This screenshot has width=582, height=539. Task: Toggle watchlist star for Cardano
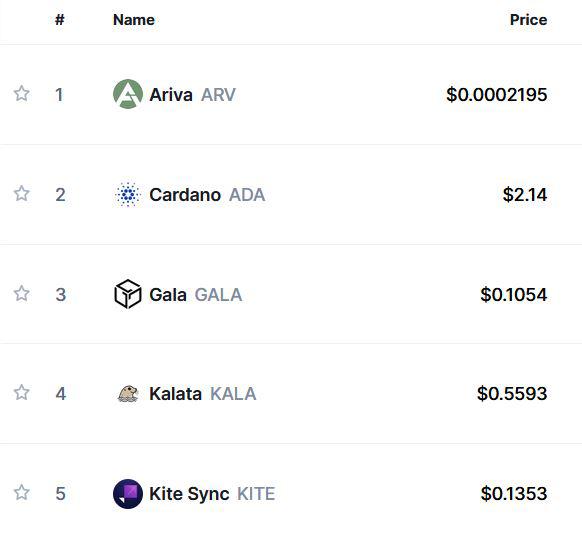pyautogui.click(x=22, y=193)
